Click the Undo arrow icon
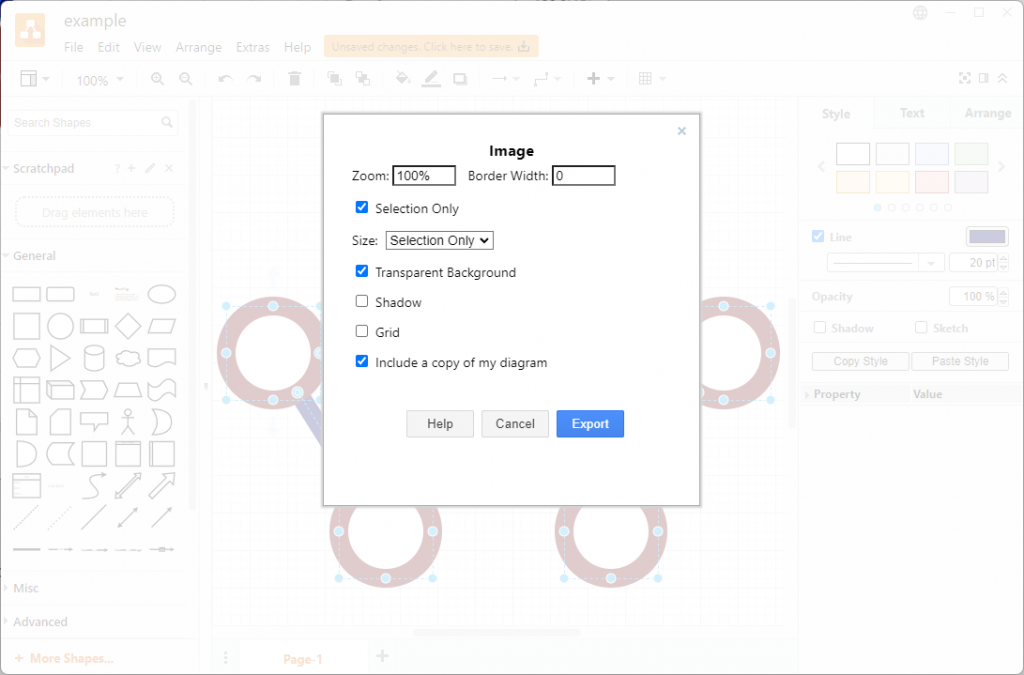Viewport: 1024px width, 675px height. (225, 79)
